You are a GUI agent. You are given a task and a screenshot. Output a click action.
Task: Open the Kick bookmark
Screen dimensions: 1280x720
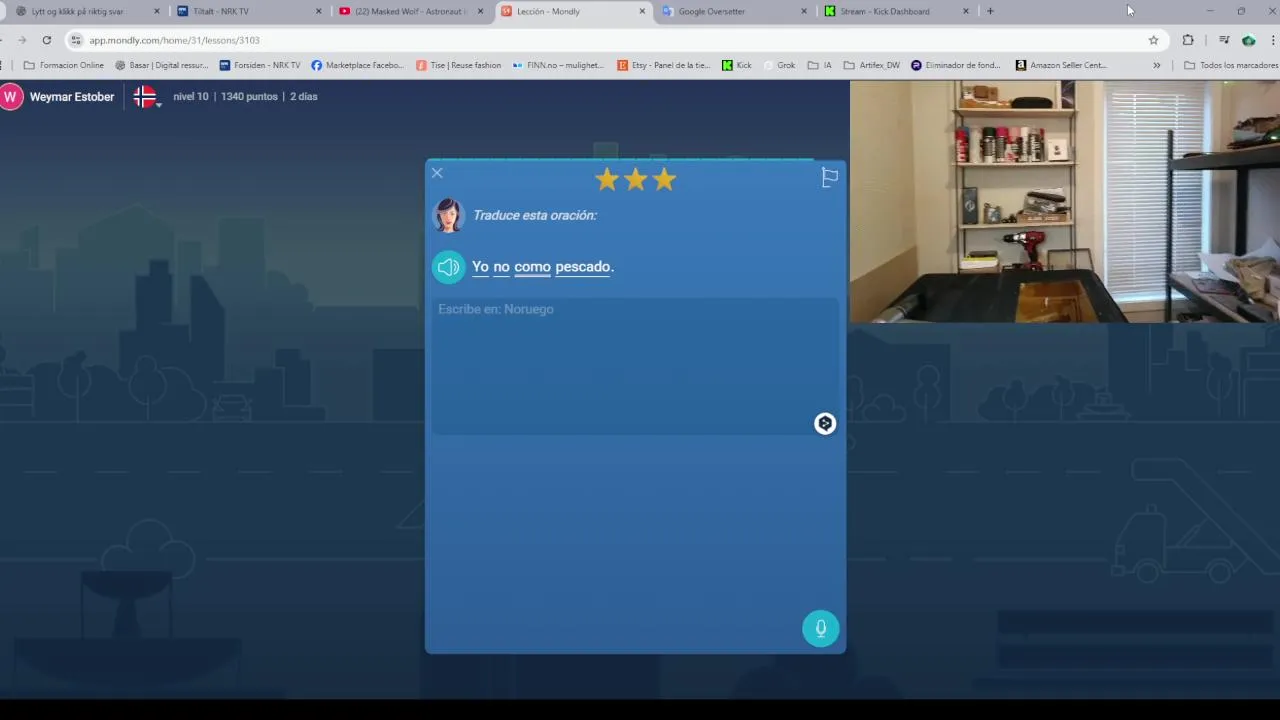pyautogui.click(x=736, y=65)
